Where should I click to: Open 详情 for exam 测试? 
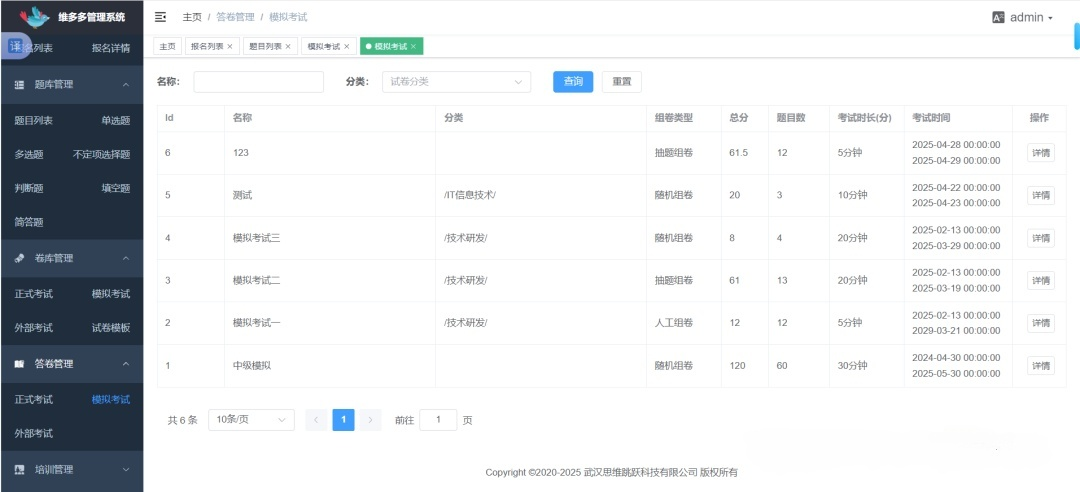(x=1041, y=196)
